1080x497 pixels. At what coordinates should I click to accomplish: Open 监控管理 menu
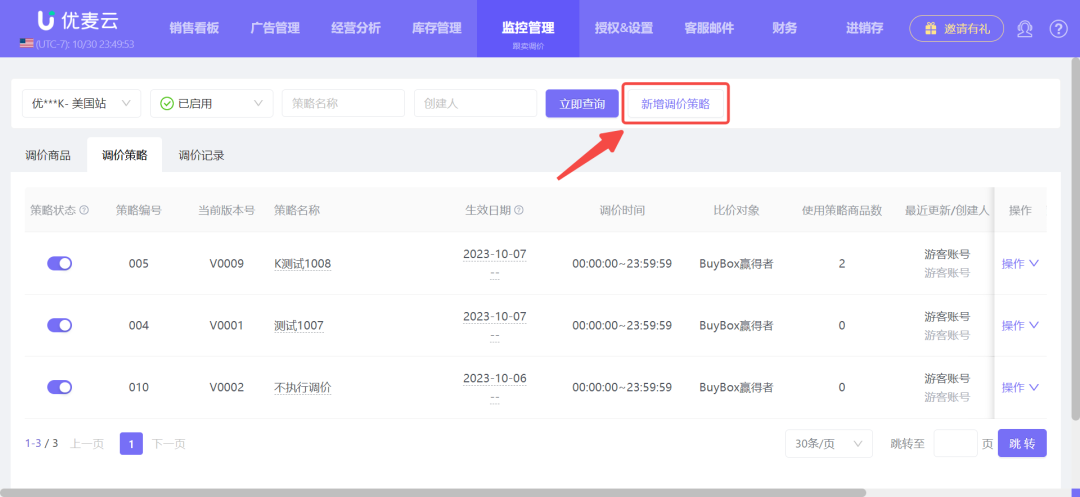[528, 28]
